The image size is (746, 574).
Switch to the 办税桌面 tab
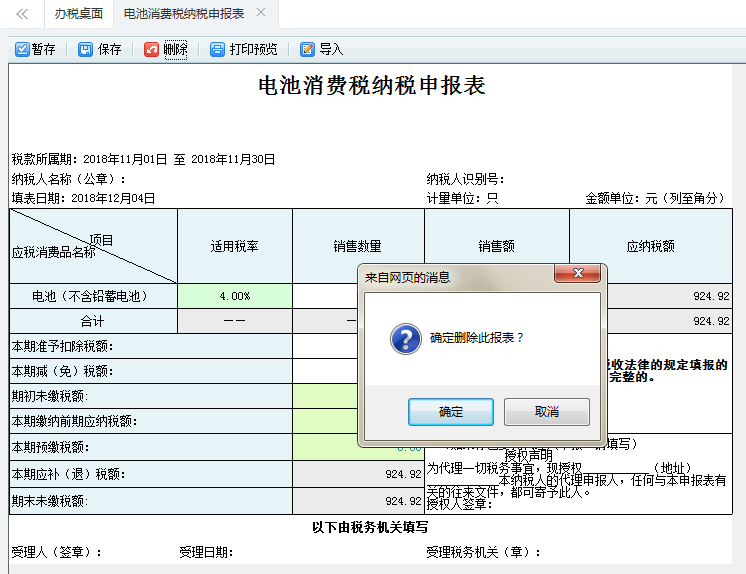coord(78,14)
